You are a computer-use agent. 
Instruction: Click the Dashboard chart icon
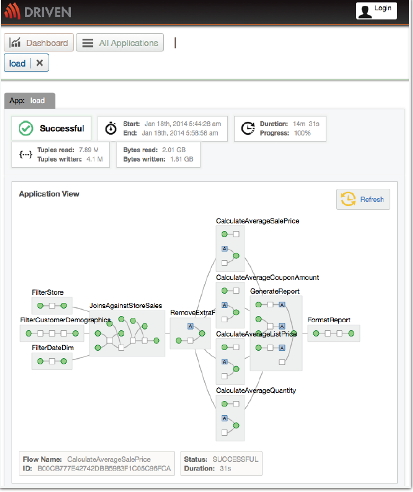point(15,42)
